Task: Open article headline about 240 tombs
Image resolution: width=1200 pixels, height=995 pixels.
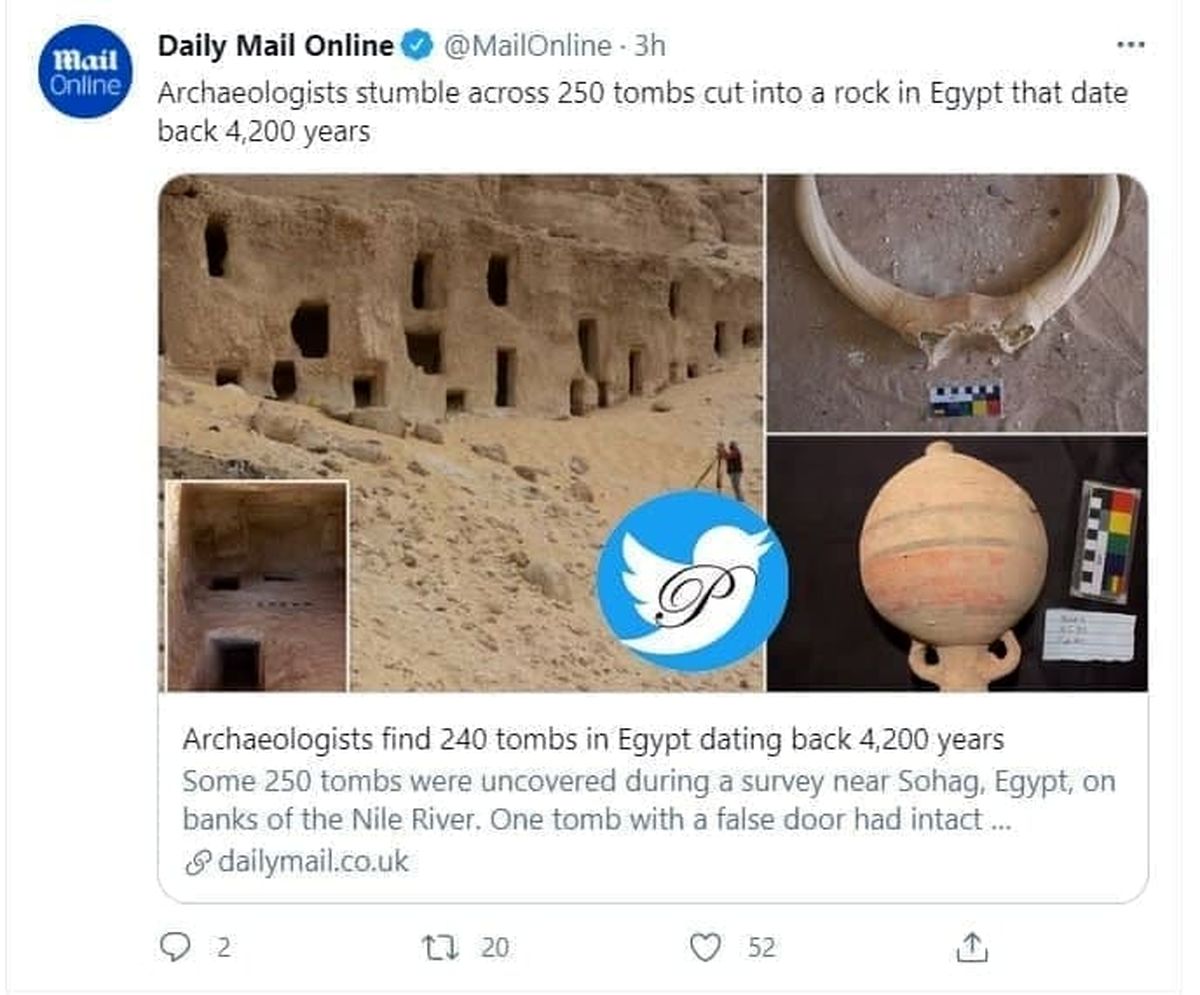Action: pos(592,740)
